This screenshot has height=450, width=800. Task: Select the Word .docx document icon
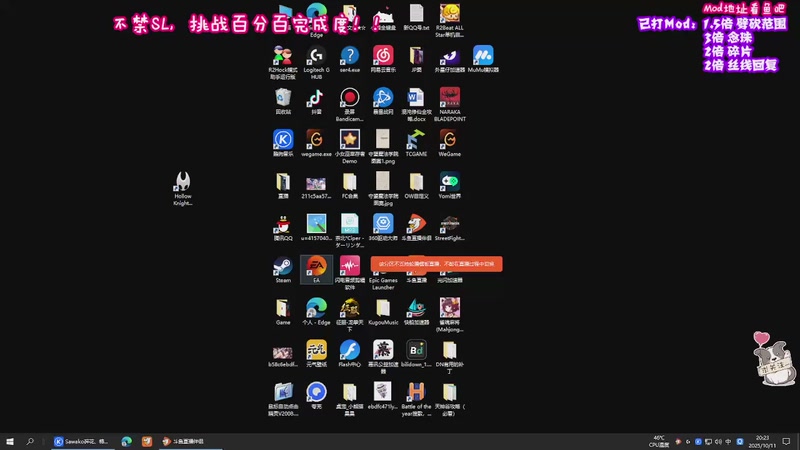coord(416,104)
